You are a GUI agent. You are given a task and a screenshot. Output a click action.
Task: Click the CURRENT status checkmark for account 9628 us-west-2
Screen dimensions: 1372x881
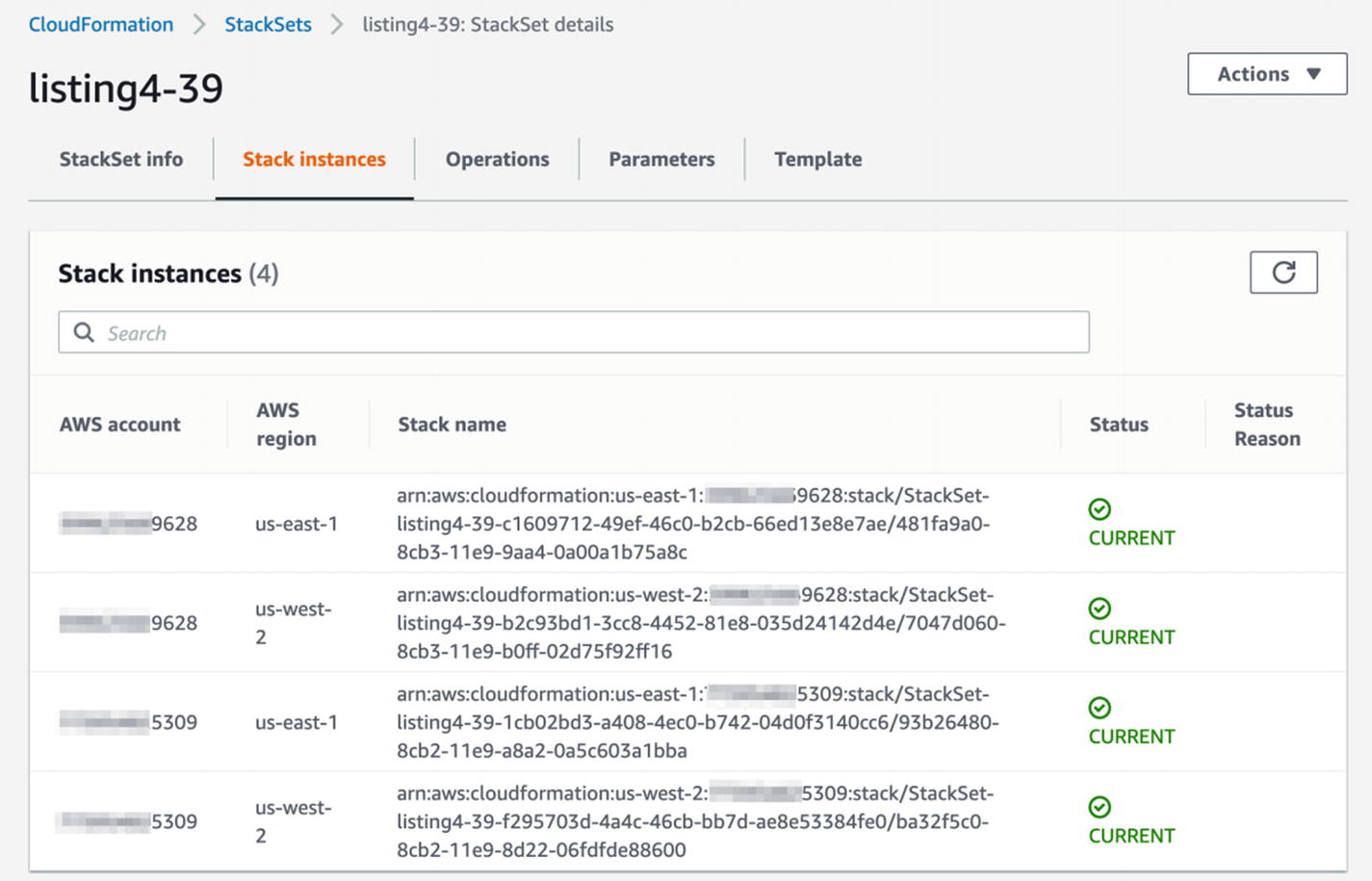1100,608
